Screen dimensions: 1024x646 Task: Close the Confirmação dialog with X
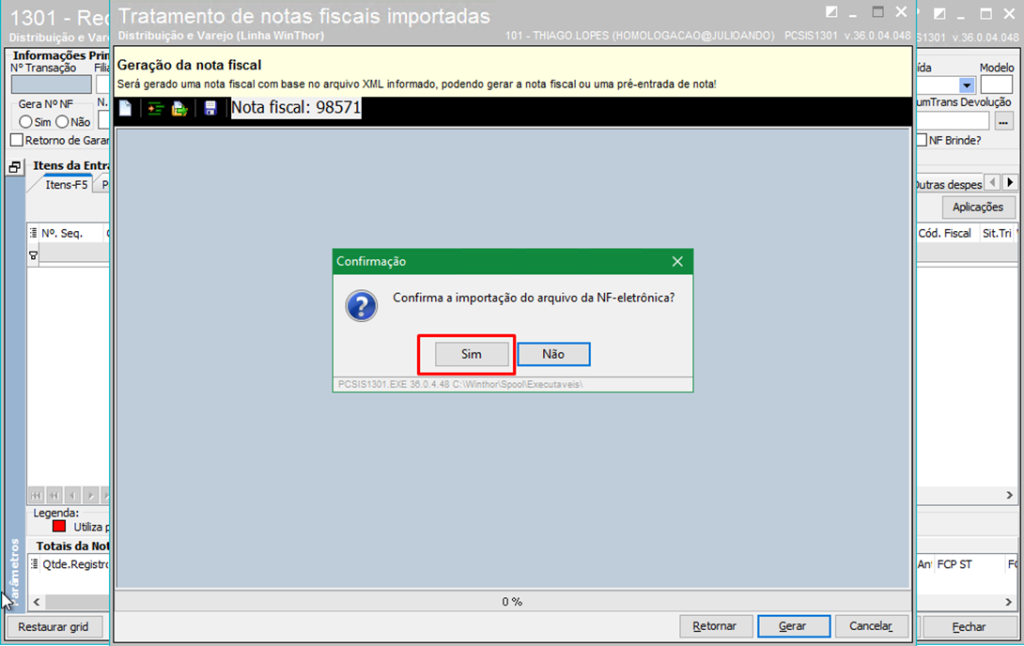677,261
